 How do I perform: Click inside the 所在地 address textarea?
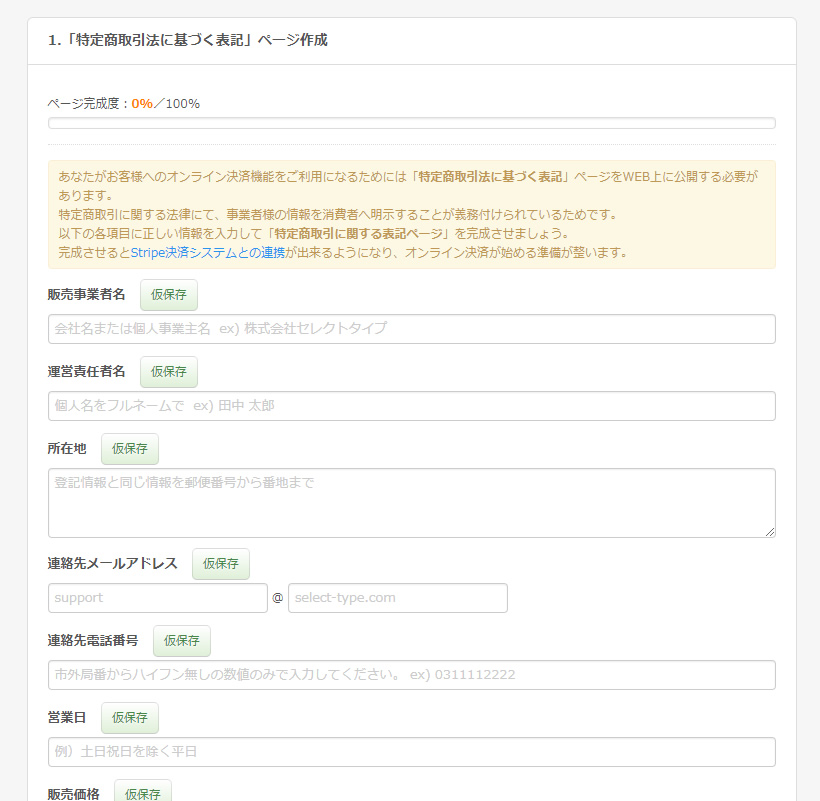(x=411, y=502)
